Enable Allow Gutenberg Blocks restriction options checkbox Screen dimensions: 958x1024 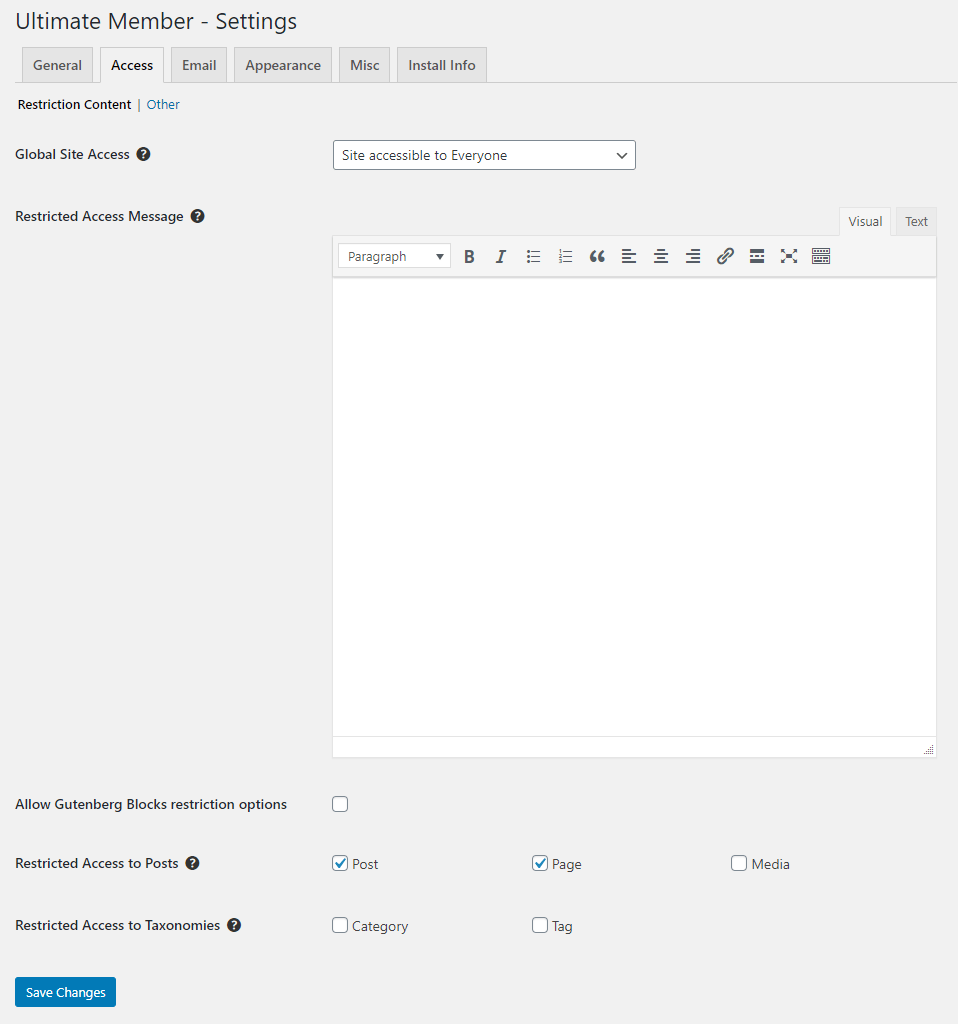pos(340,804)
